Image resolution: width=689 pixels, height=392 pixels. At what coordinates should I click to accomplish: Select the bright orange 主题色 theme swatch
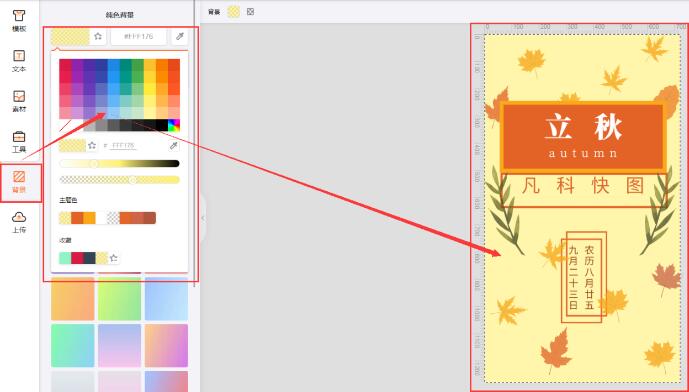89,218
